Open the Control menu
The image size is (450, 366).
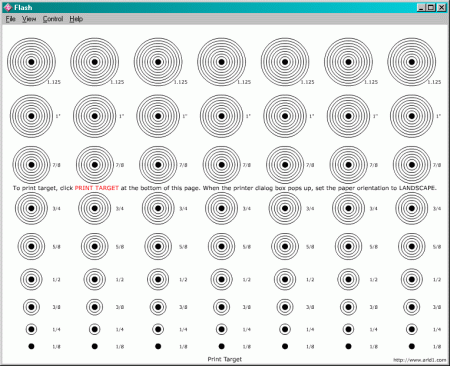[53, 19]
